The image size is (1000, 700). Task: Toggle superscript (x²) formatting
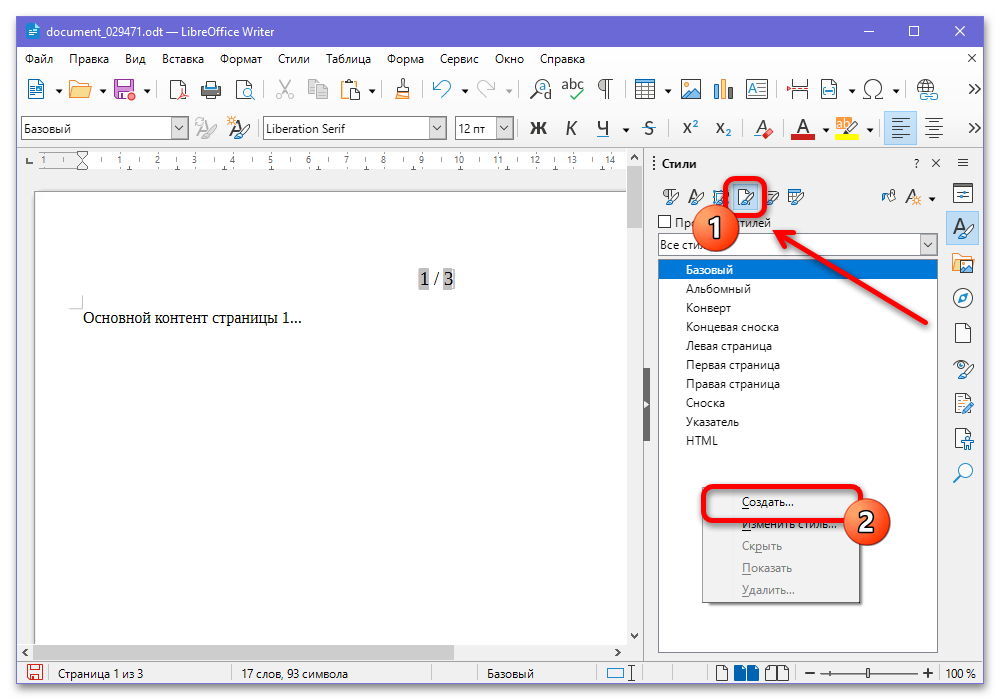pyautogui.click(x=690, y=129)
